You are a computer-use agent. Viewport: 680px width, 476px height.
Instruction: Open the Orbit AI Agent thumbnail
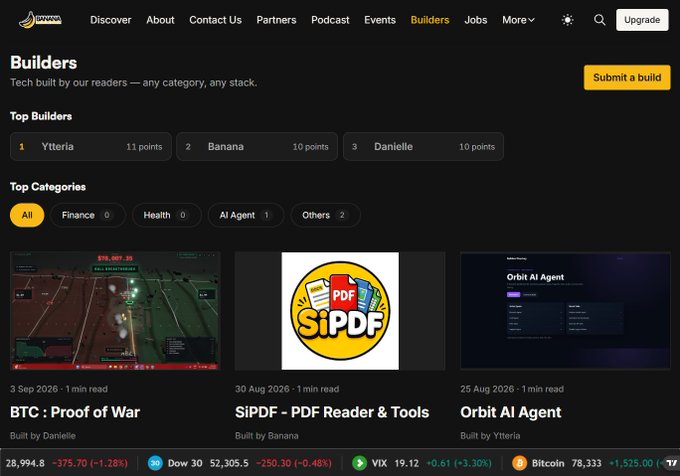[x=565, y=311]
